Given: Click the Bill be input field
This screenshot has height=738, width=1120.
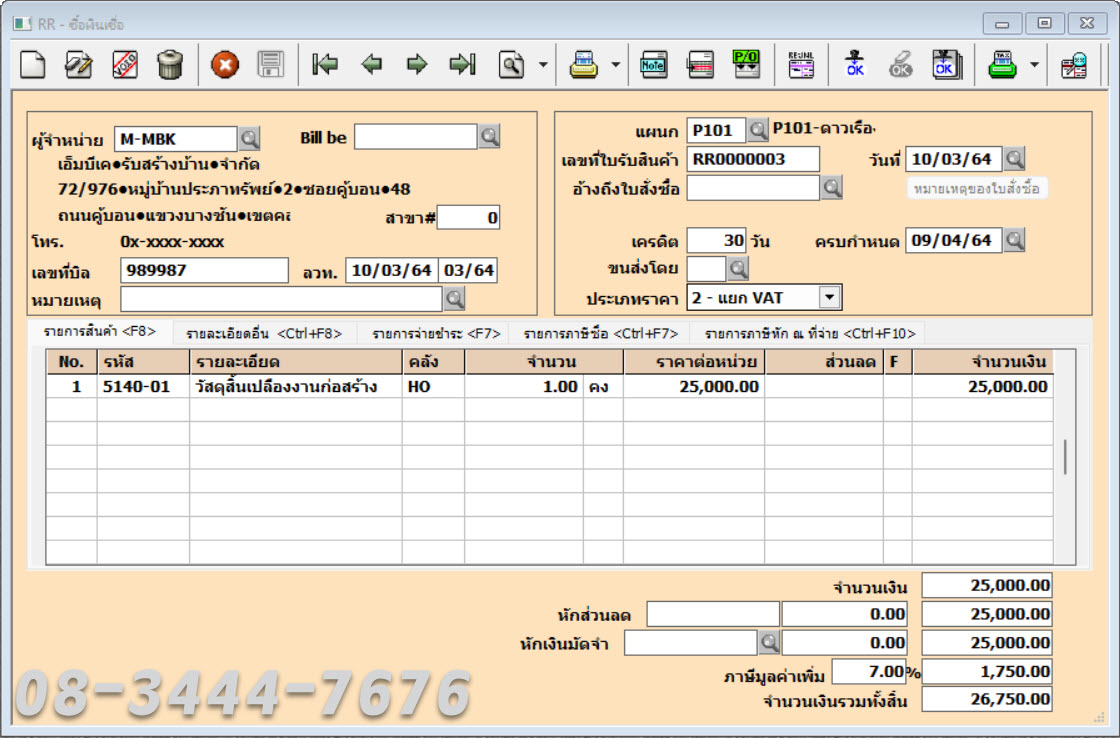Looking at the screenshot, I should point(416,136).
